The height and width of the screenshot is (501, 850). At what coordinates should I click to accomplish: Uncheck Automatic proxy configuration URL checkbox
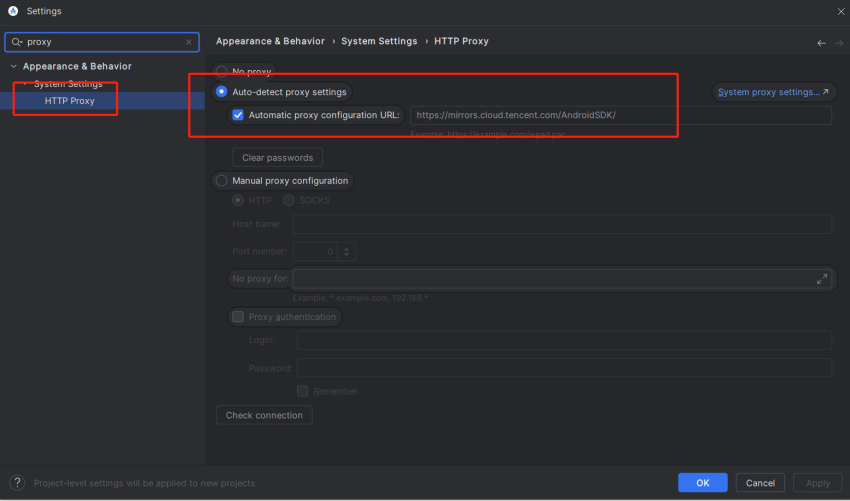238,115
